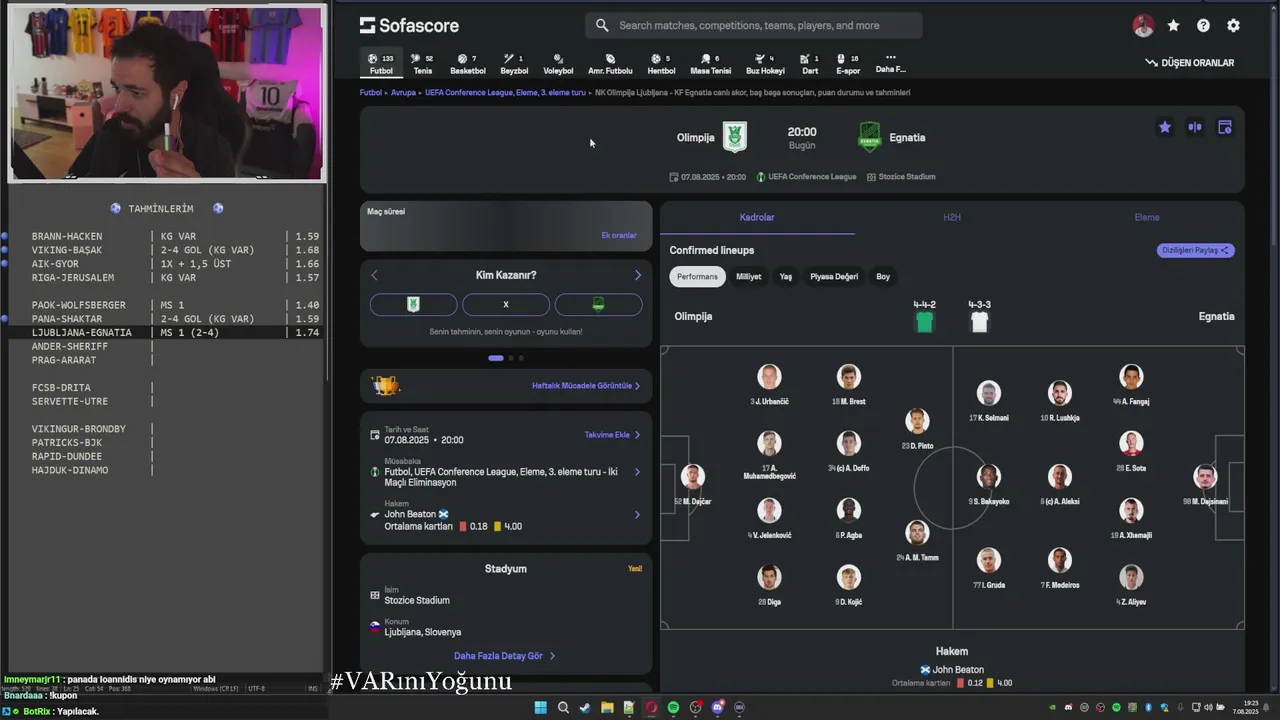1280x720 pixels.
Task: Click the Egnatia team crest in the header
Action: tap(870, 137)
